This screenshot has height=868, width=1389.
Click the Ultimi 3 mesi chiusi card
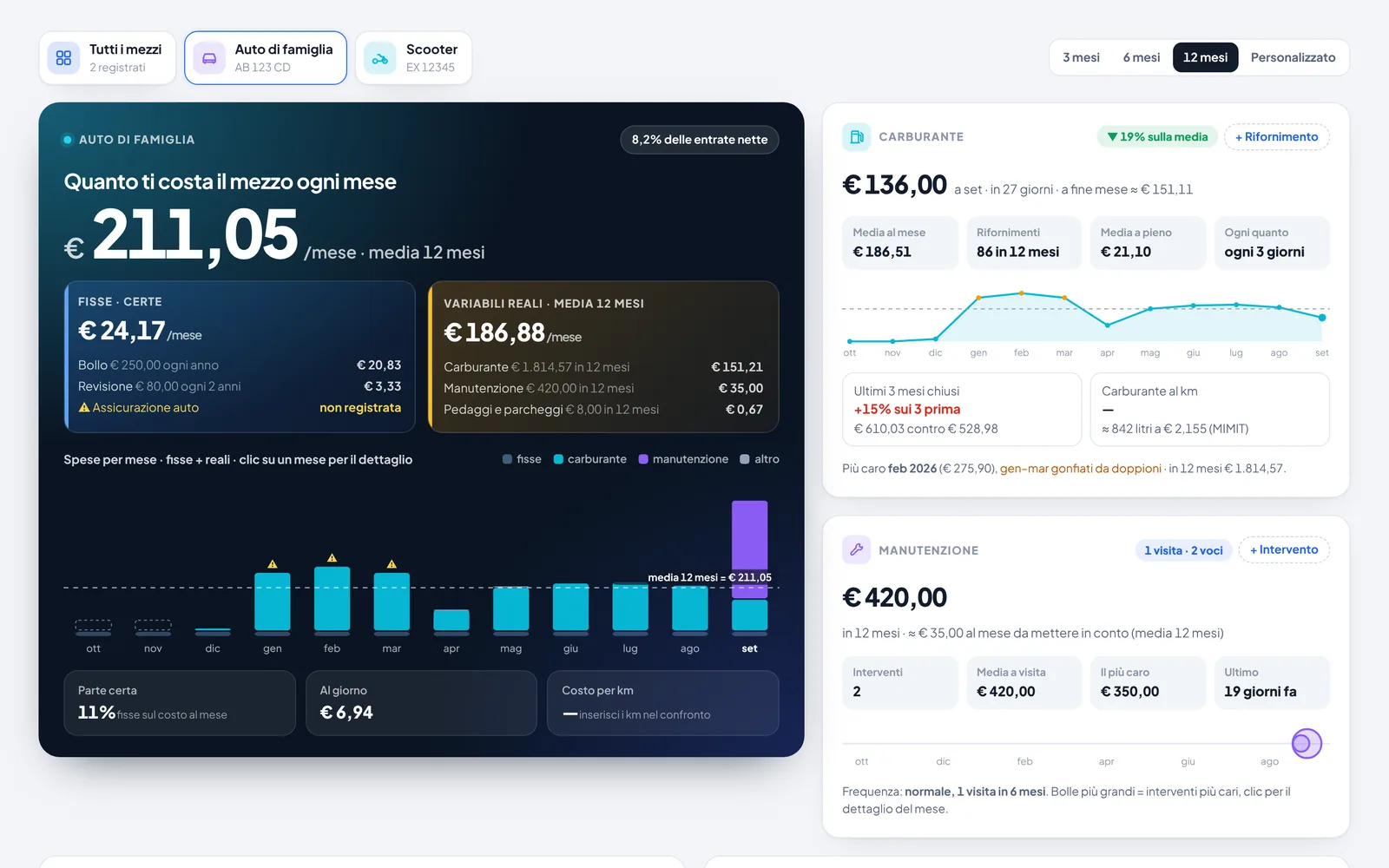point(962,410)
